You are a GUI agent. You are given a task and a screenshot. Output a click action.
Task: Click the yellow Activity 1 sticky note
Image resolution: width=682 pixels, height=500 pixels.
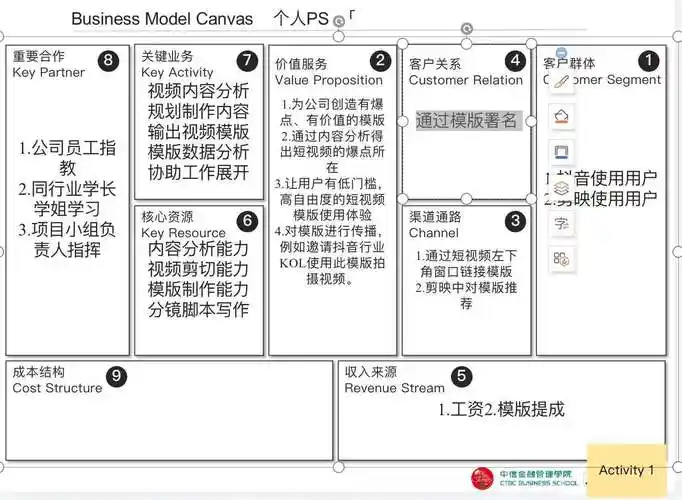pos(626,470)
